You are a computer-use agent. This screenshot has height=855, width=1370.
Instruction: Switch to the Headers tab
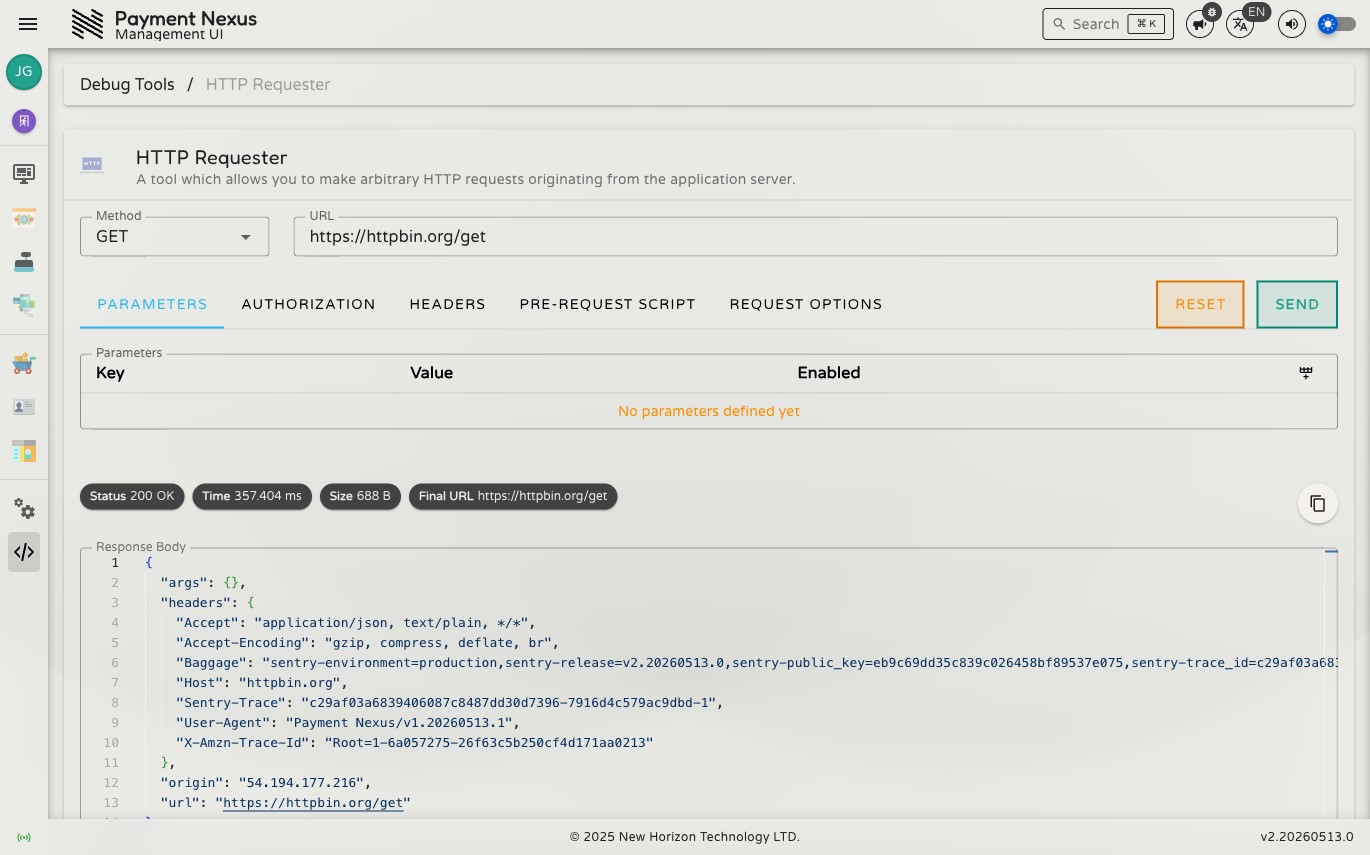click(447, 304)
